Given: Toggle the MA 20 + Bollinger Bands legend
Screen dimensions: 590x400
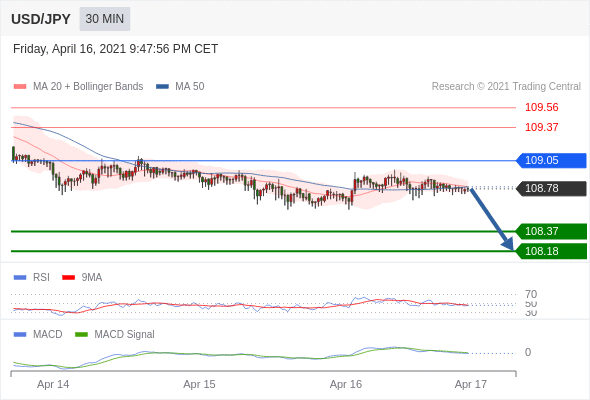Looking at the screenshot, I should (88, 87).
